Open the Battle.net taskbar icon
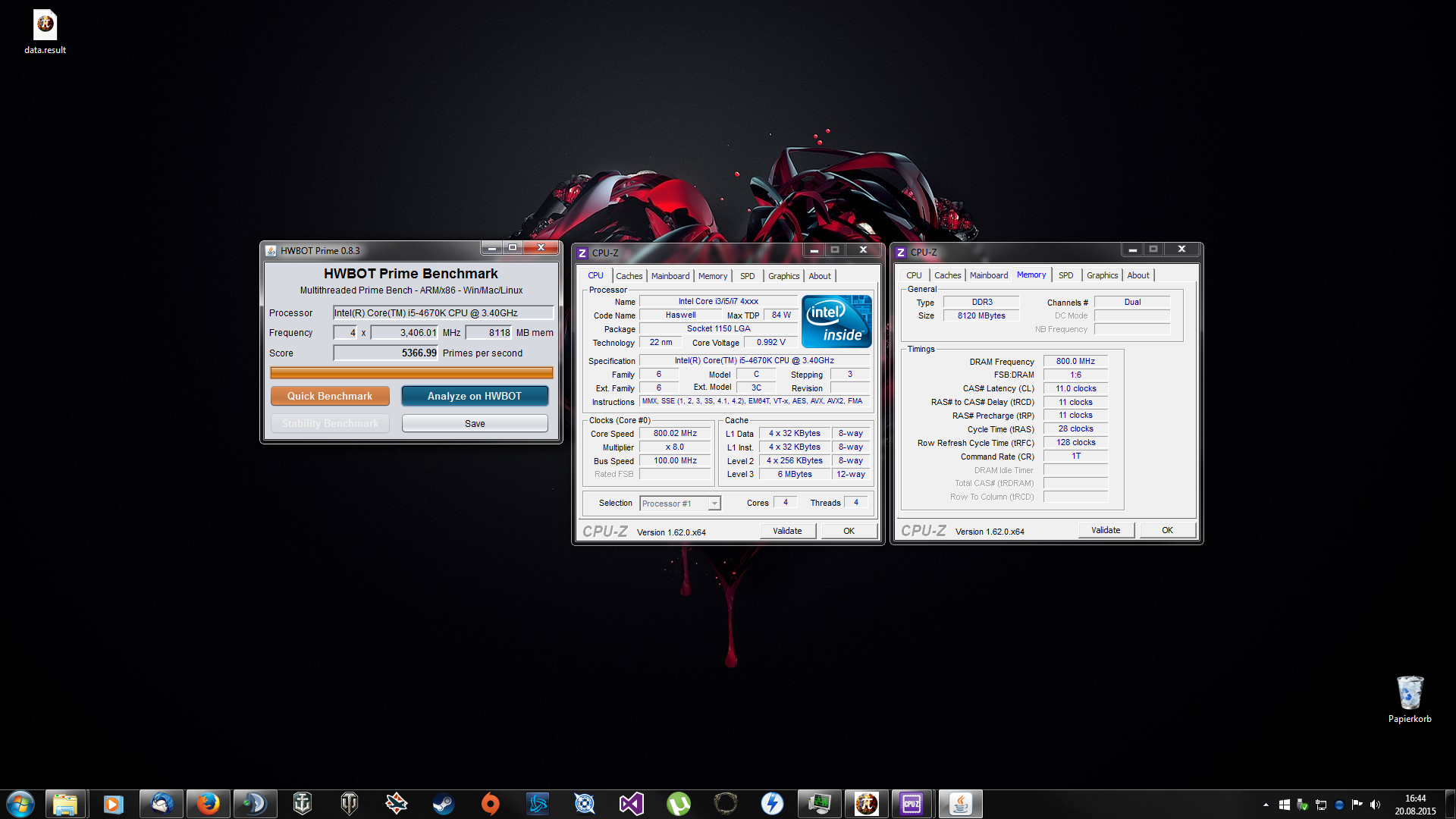This screenshot has height=819, width=1456. tap(538, 804)
